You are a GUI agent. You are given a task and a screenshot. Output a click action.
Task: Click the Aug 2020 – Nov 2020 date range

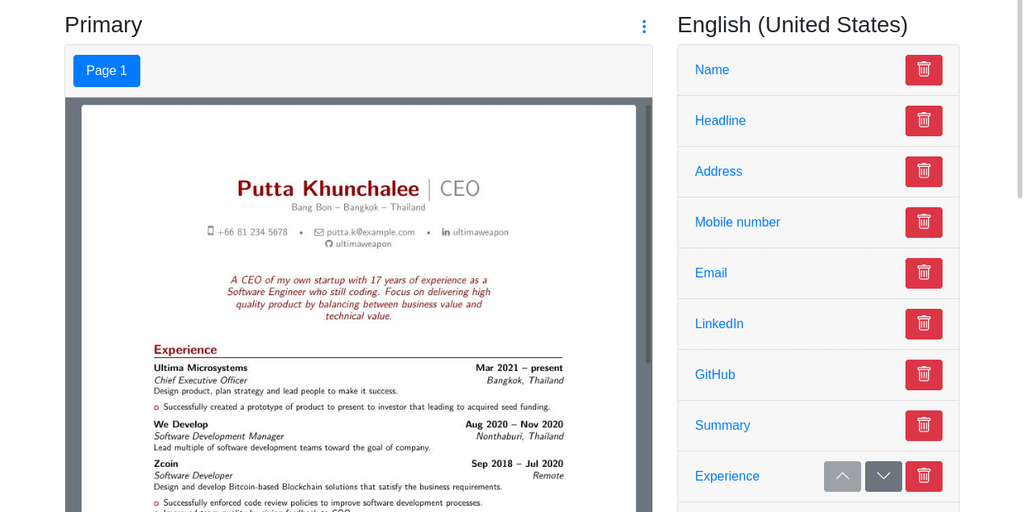click(x=514, y=424)
